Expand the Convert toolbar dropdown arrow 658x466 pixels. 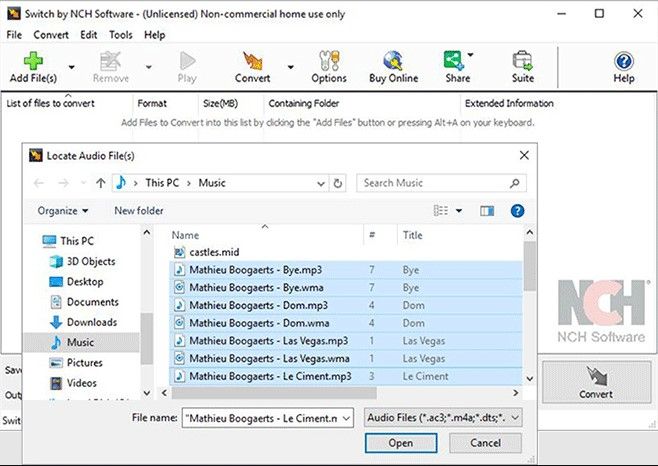point(290,68)
